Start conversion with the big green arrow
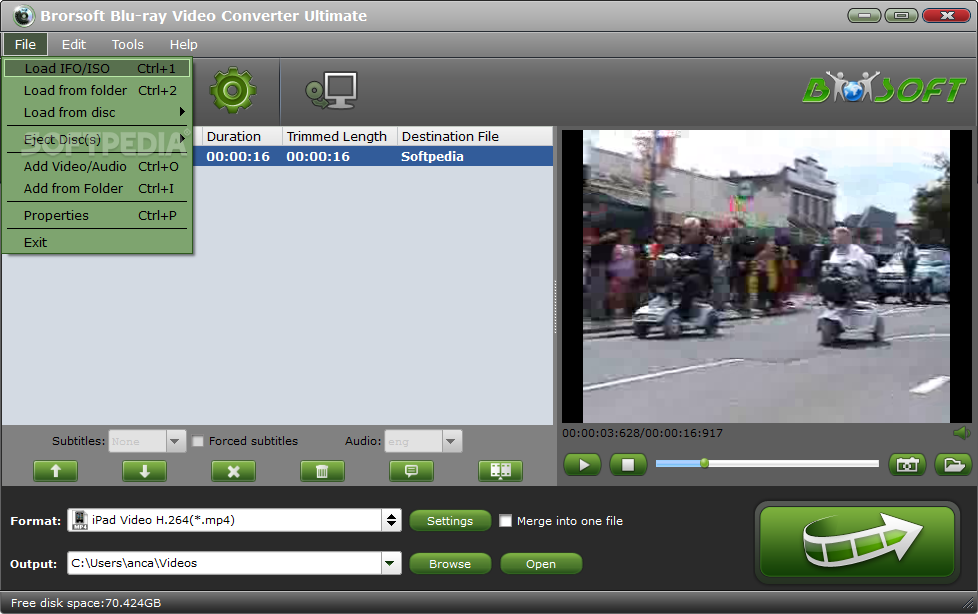The width and height of the screenshot is (978, 614). [857, 541]
